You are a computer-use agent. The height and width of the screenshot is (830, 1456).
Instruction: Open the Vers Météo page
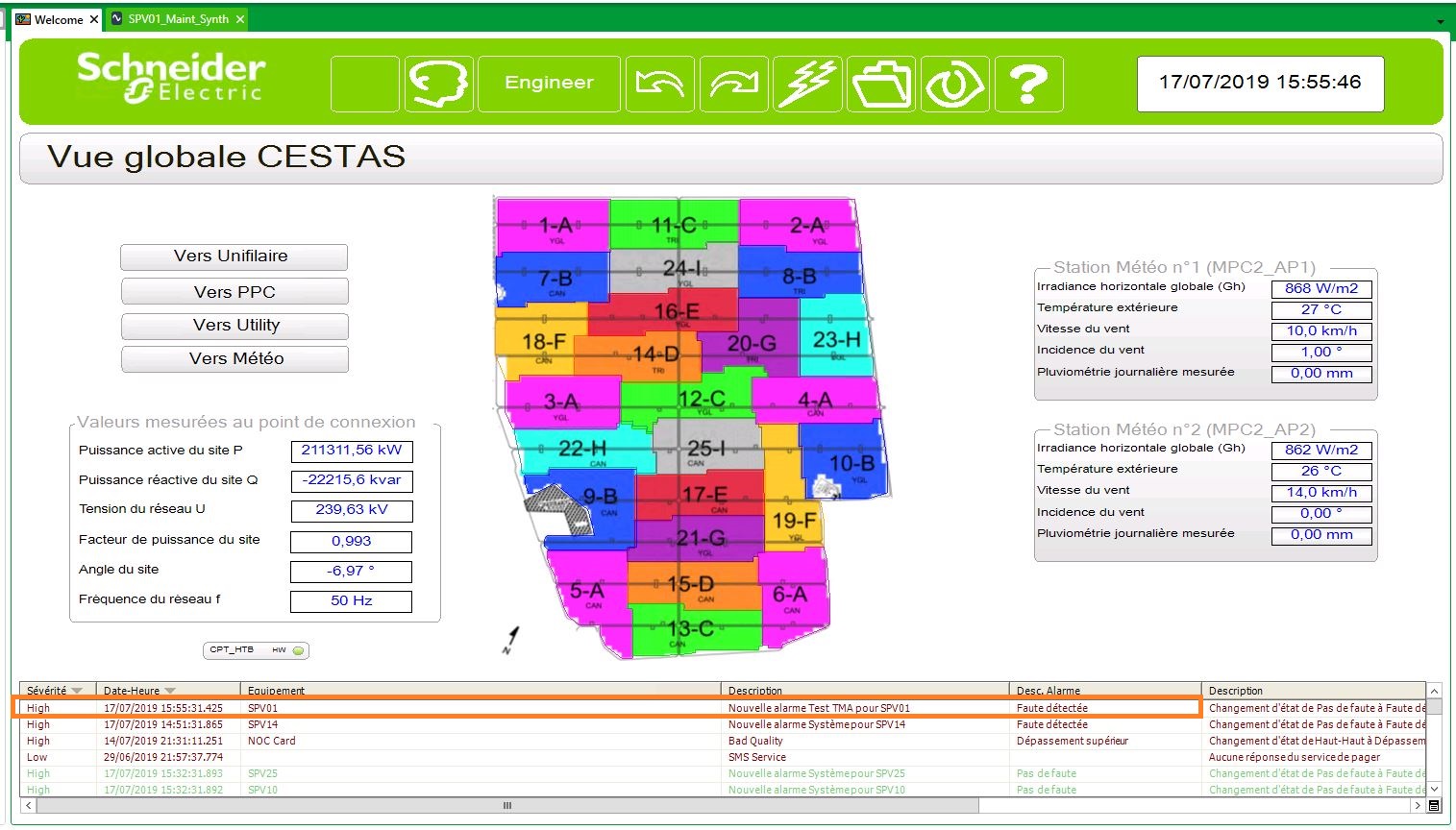[x=234, y=359]
